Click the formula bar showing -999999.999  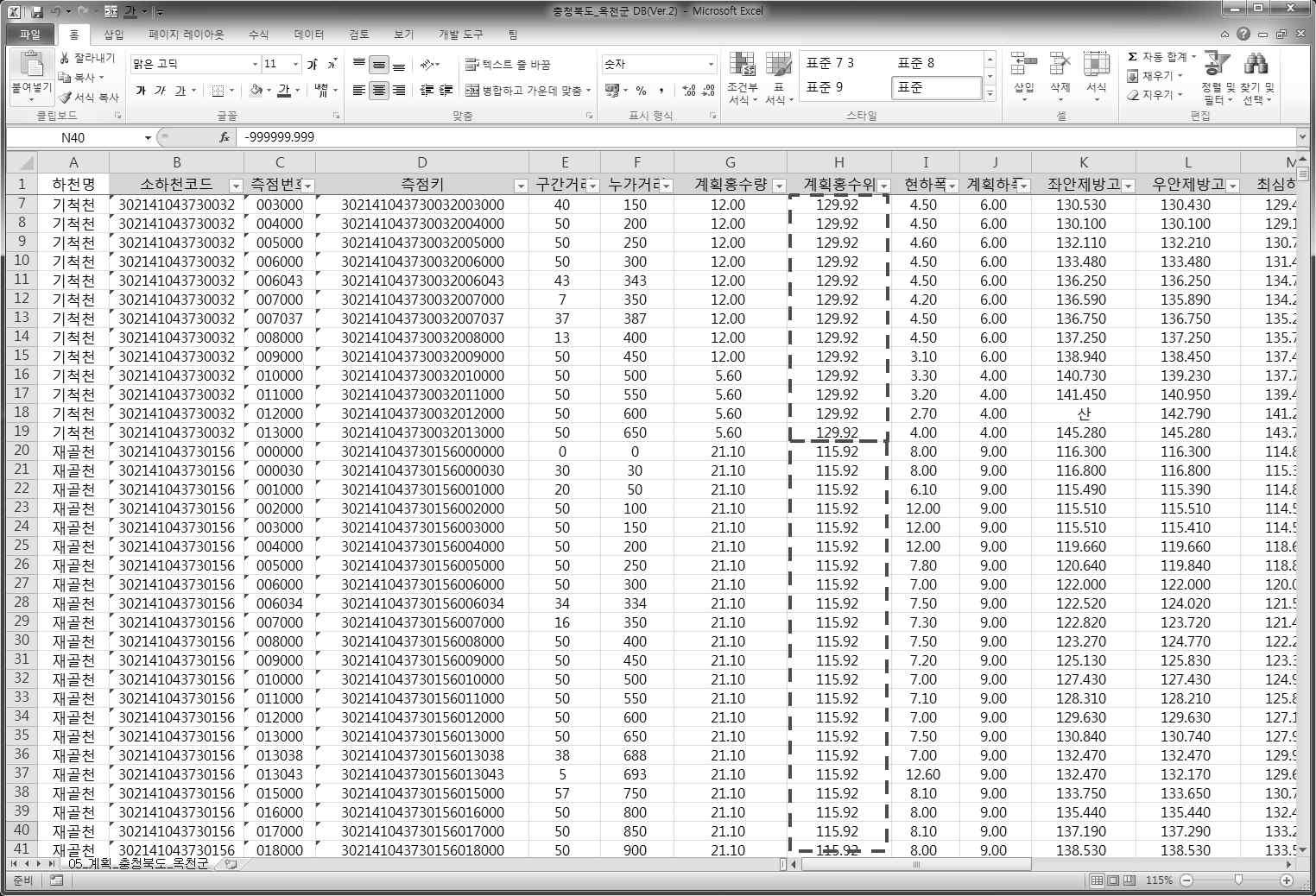point(767,137)
